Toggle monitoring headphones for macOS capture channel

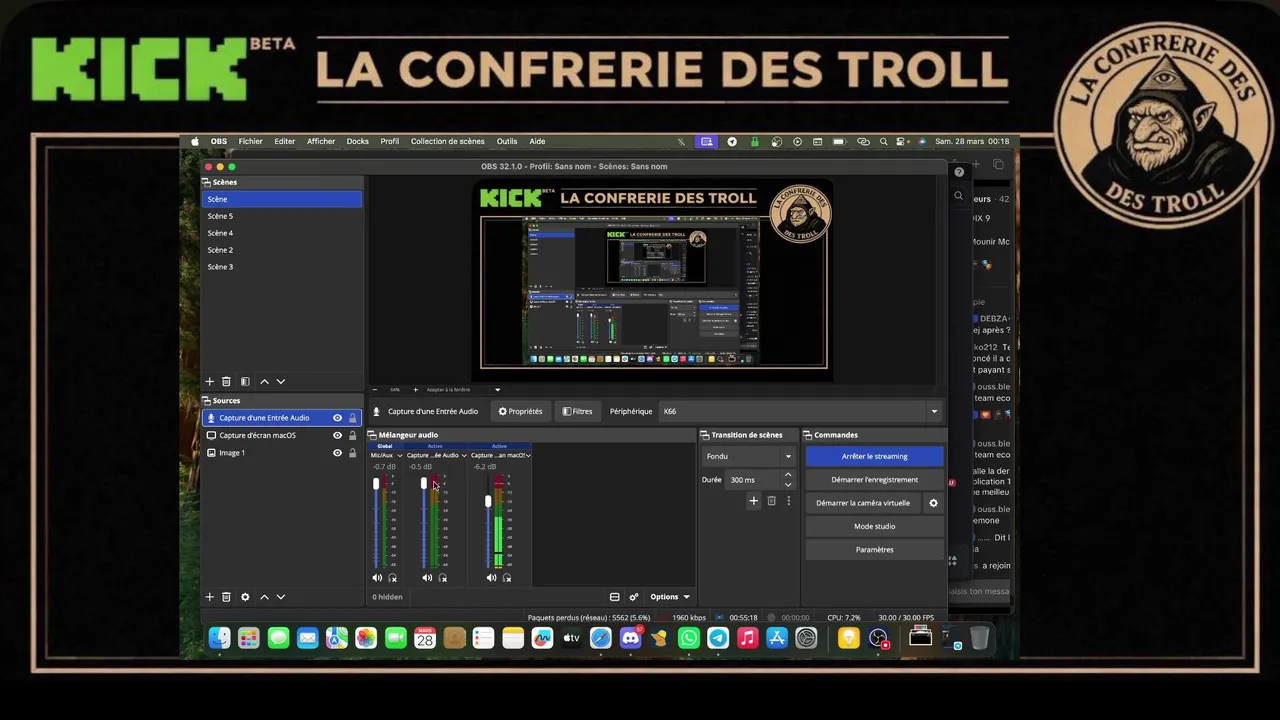[507, 578]
